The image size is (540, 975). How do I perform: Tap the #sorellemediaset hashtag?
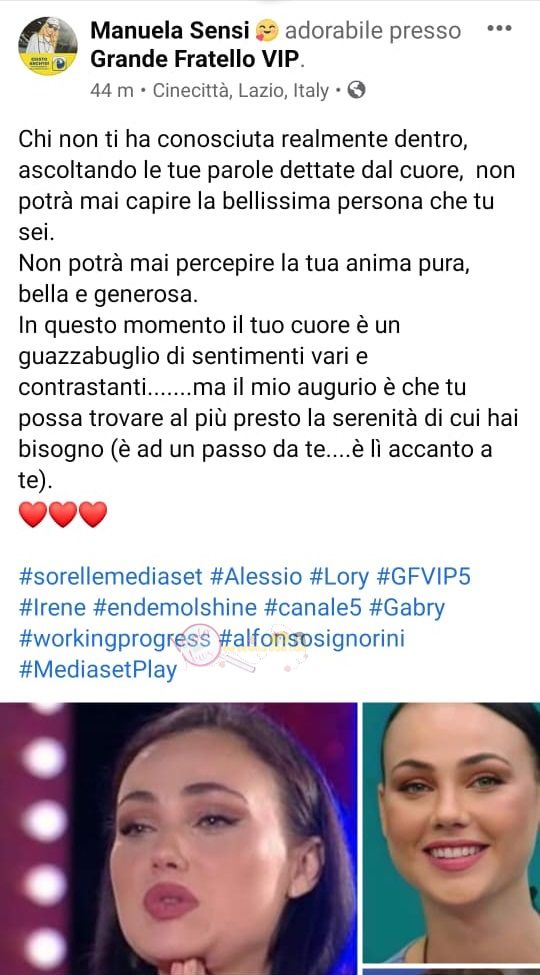pyautogui.click(x=111, y=576)
